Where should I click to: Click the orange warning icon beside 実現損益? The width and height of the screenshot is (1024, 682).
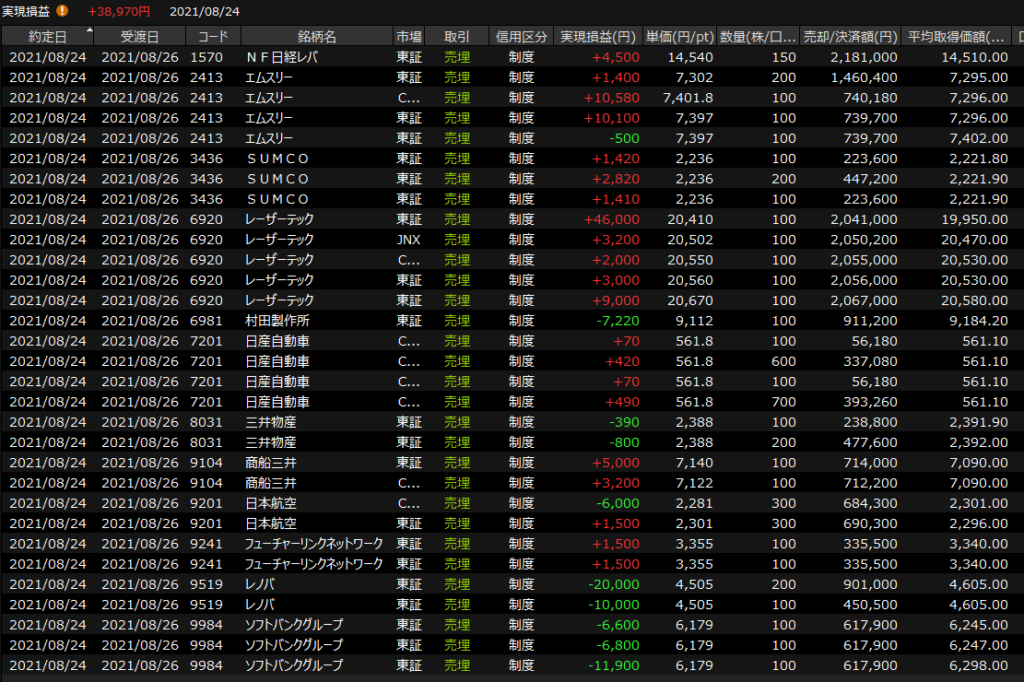tap(63, 11)
